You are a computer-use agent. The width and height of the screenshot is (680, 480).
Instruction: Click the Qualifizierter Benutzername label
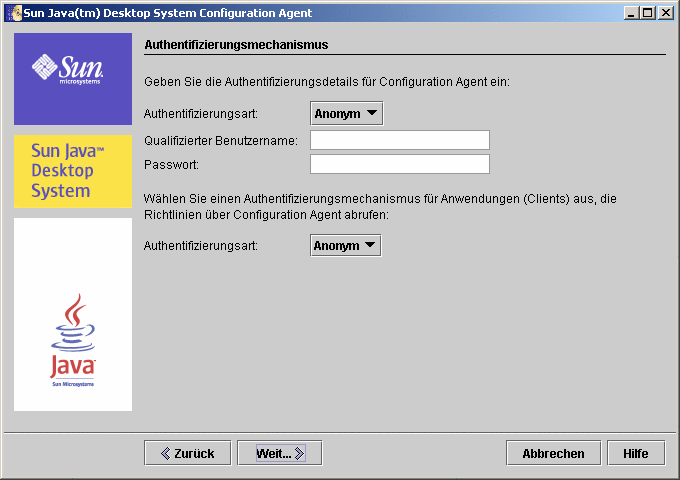tap(221, 140)
